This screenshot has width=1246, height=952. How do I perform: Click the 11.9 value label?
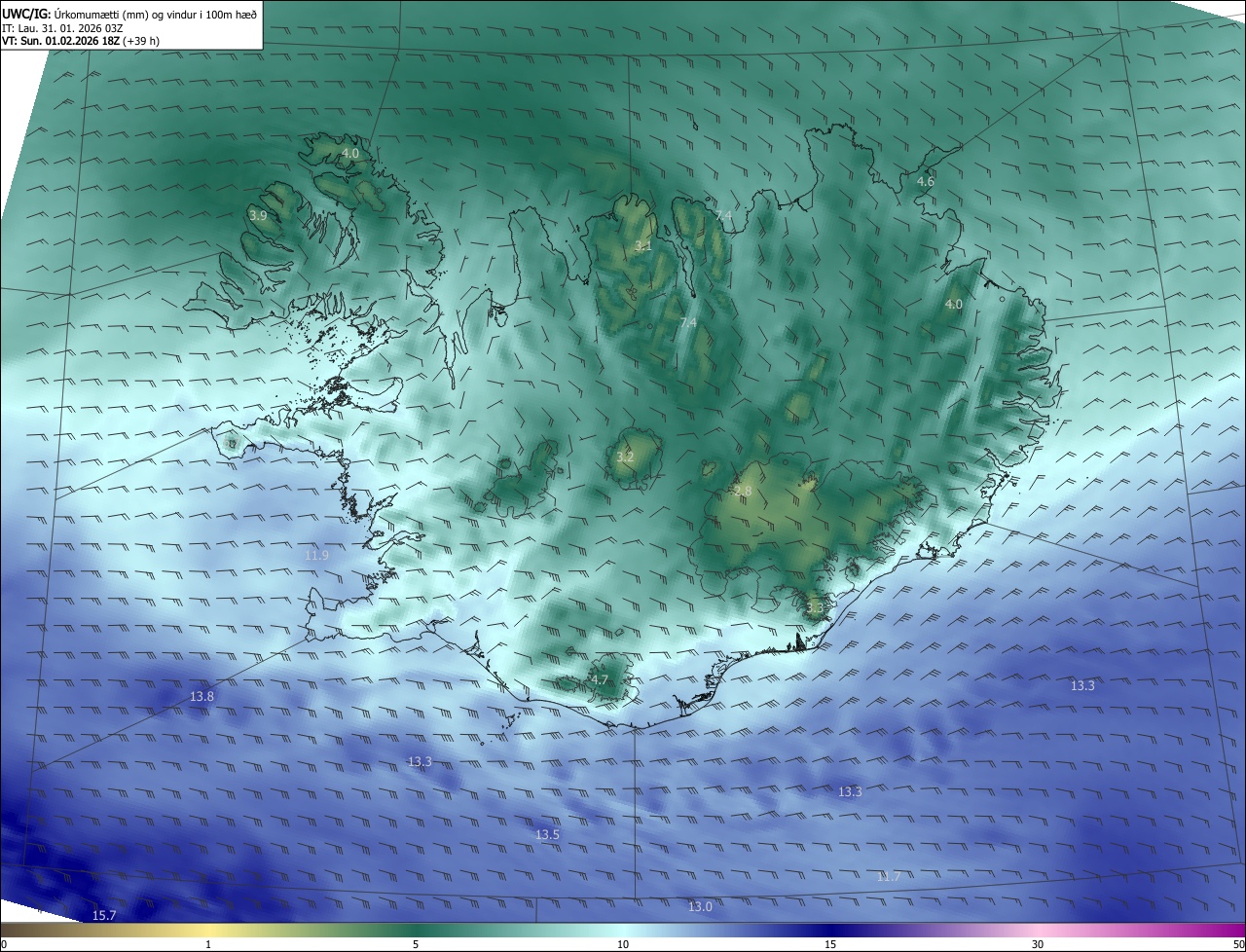(x=316, y=556)
